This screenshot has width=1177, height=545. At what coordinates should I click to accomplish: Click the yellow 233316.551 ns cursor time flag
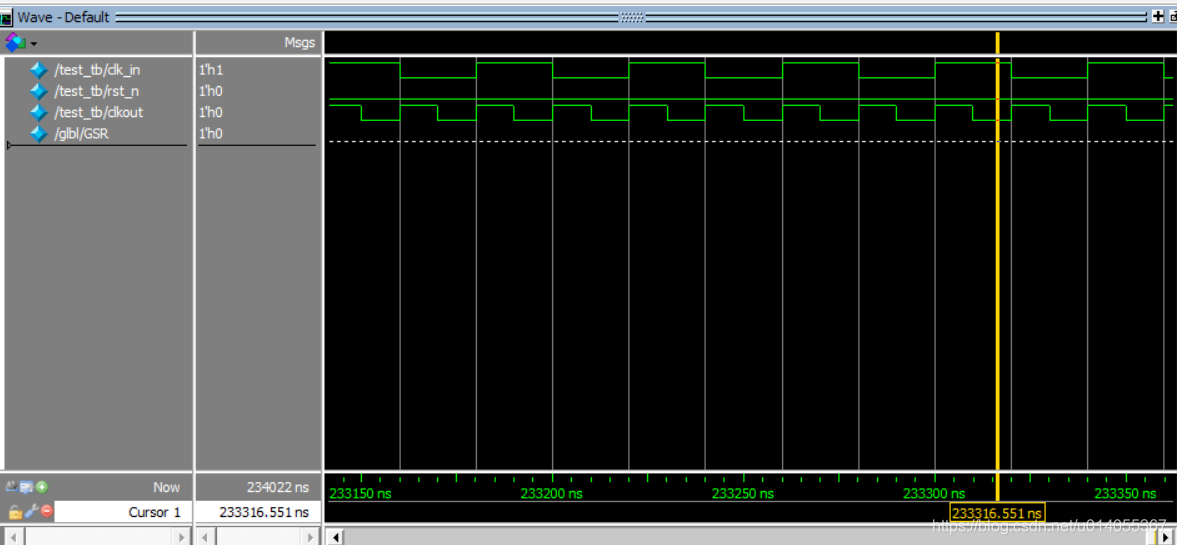point(997,513)
